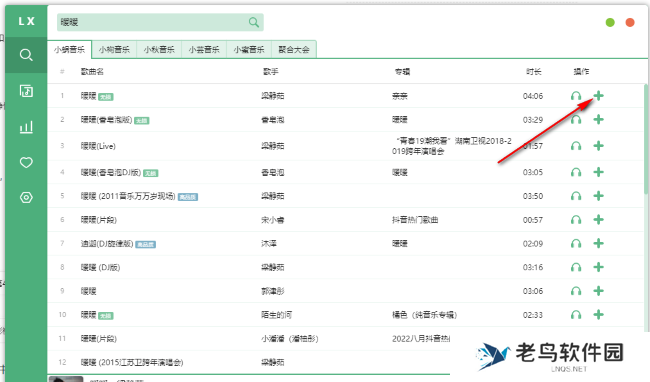Screen dimensions: 650x382
Task: Add the 02:09 song with plus icon
Action: coord(598,243)
